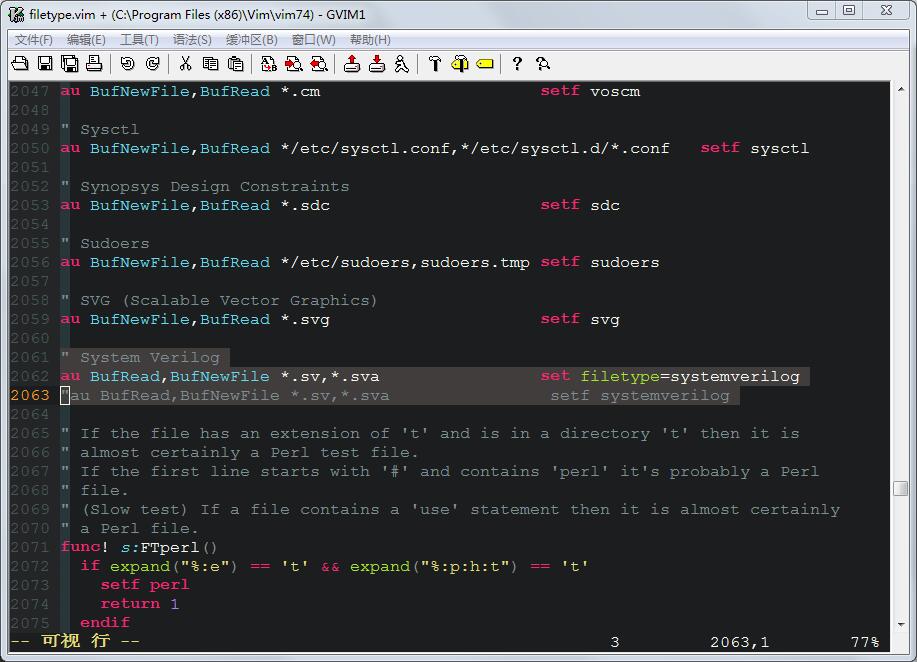
Task: Click the Undo toolbar icon
Action: click(x=127, y=63)
